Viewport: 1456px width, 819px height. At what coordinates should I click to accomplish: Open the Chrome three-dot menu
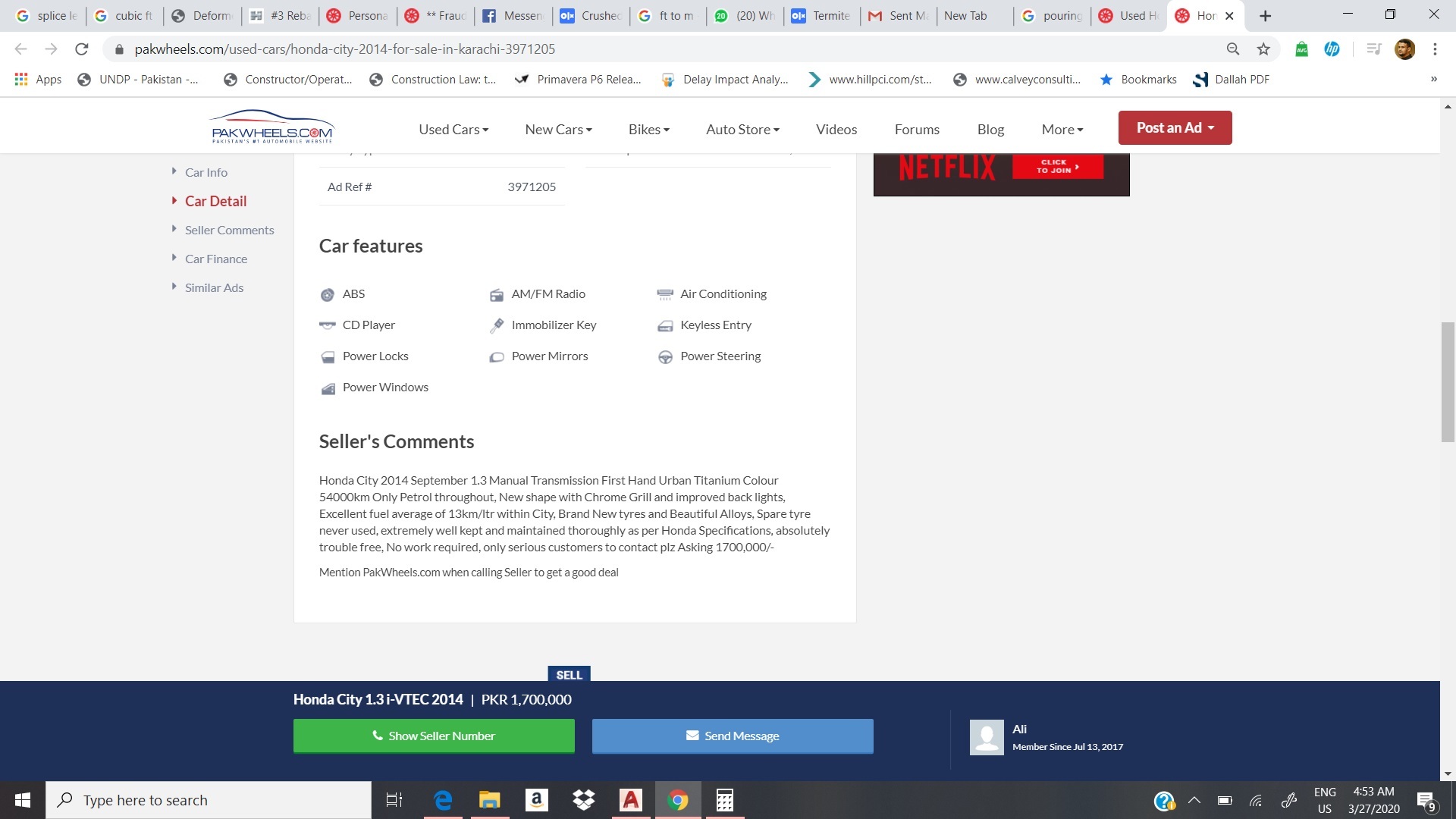pyautogui.click(x=1435, y=49)
